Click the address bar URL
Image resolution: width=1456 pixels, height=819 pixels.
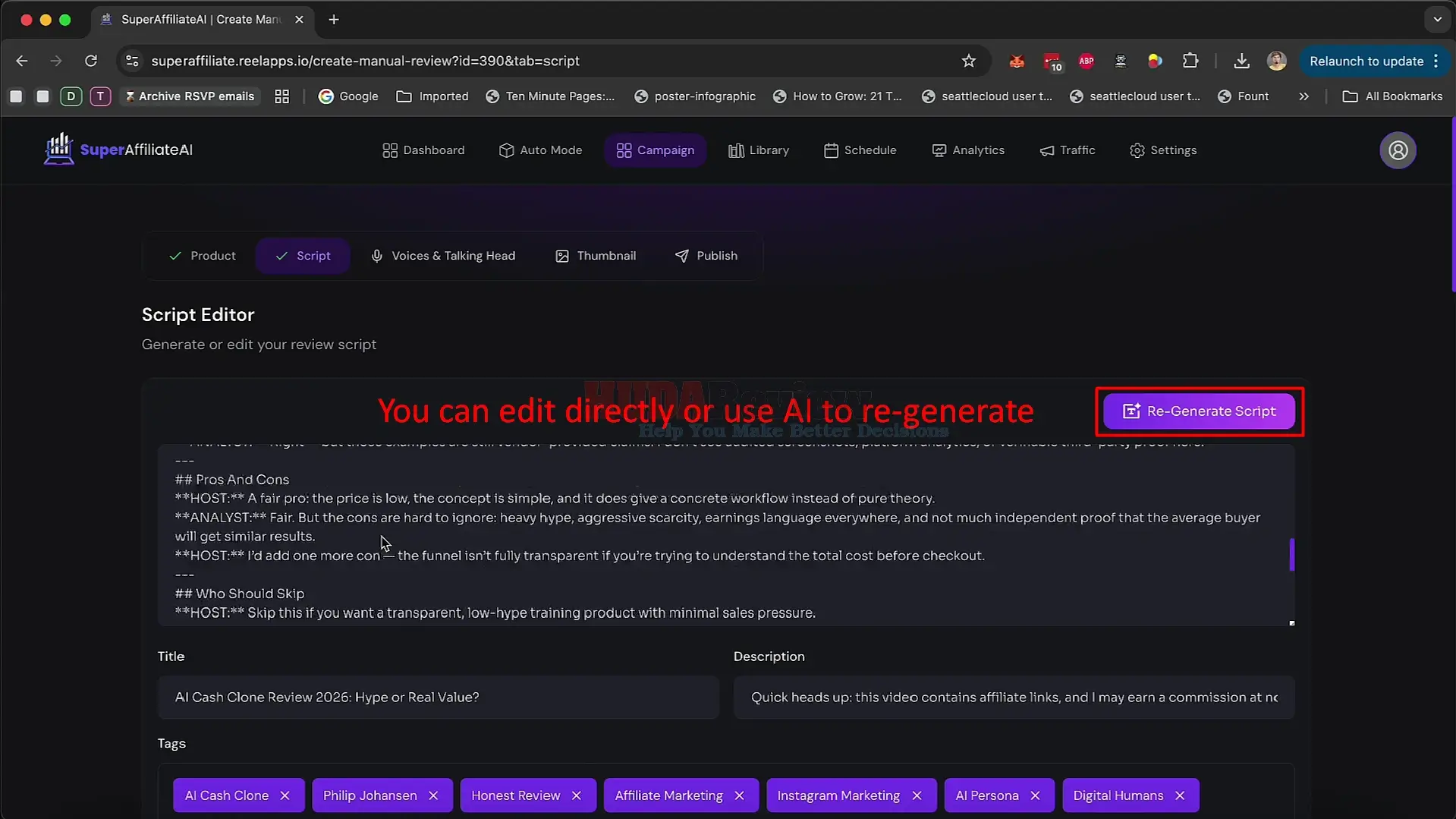coord(365,61)
